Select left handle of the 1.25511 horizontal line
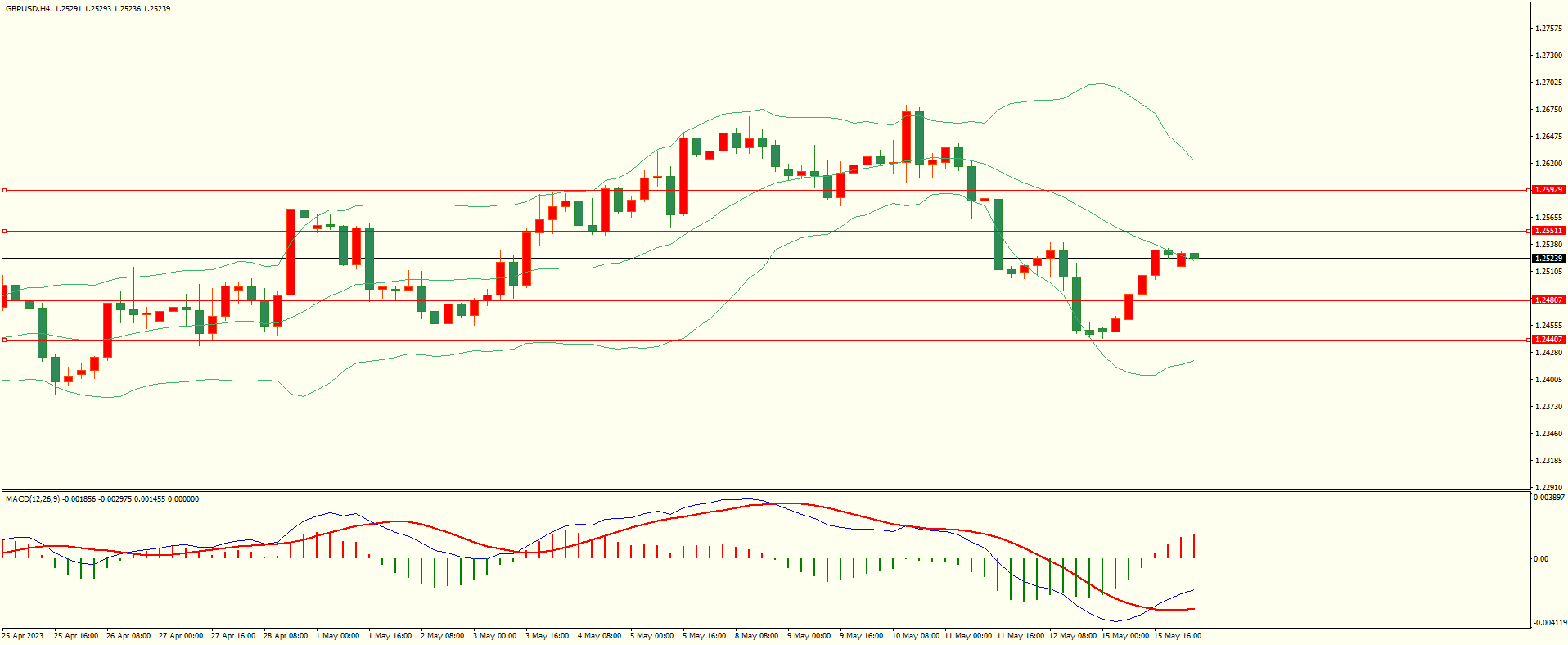The height and width of the screenshot is (645, 1568). [x=4, y=231]
